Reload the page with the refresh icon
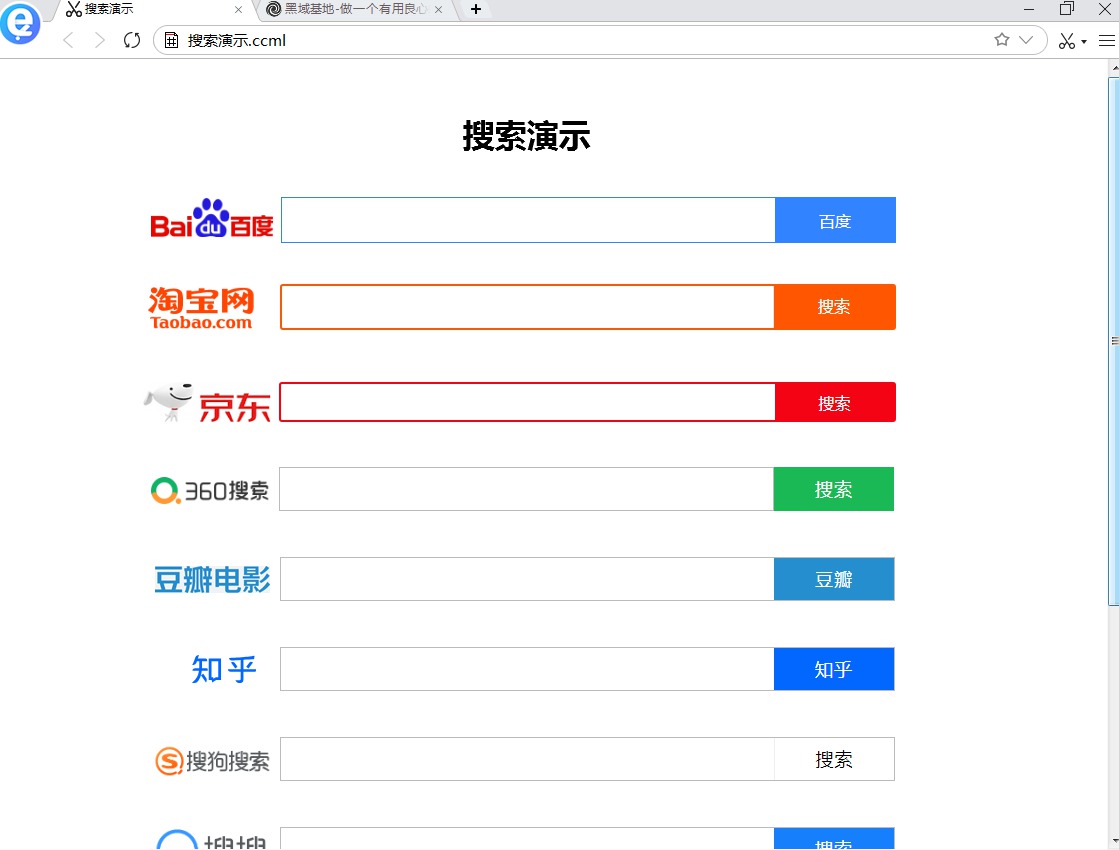The image size is (1119, 850). pos(132,41)
